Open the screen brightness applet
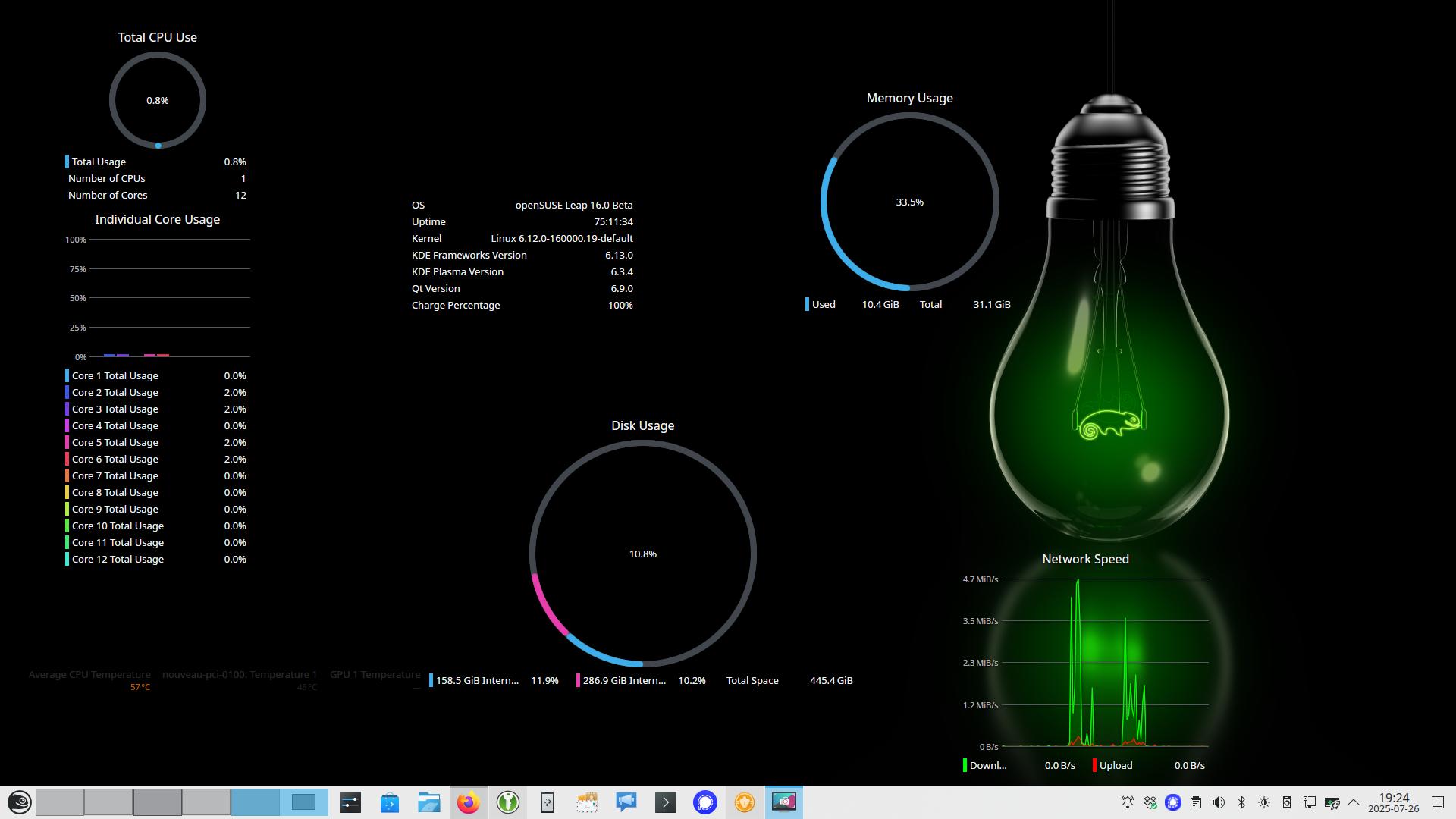The image size is (1456, 819). coord(1264,802)
